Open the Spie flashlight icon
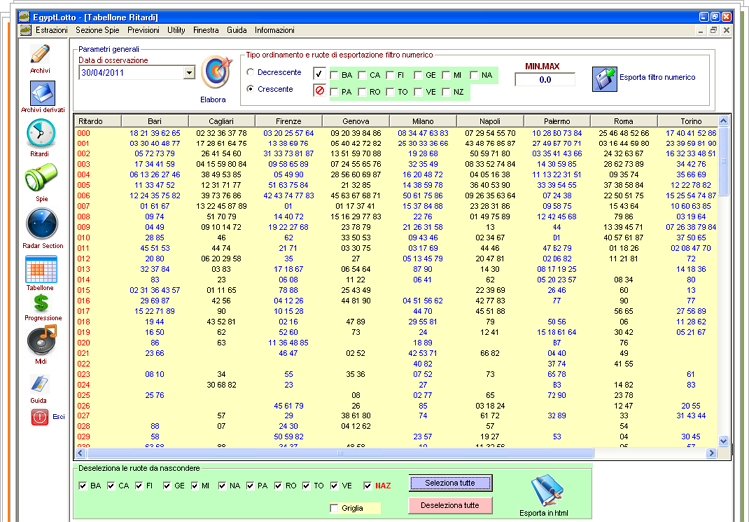Screen dimensions: 749x522 (x=41, y=178)
